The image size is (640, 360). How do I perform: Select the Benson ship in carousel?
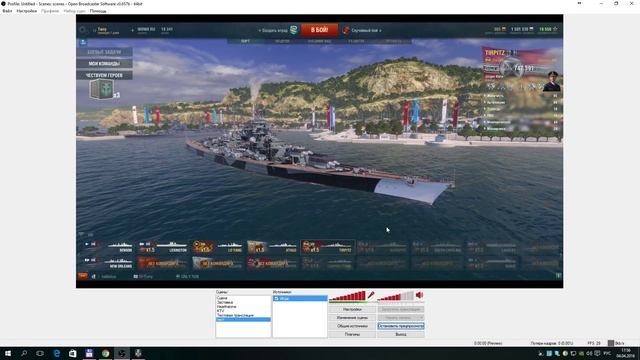[x=107, y=247]
